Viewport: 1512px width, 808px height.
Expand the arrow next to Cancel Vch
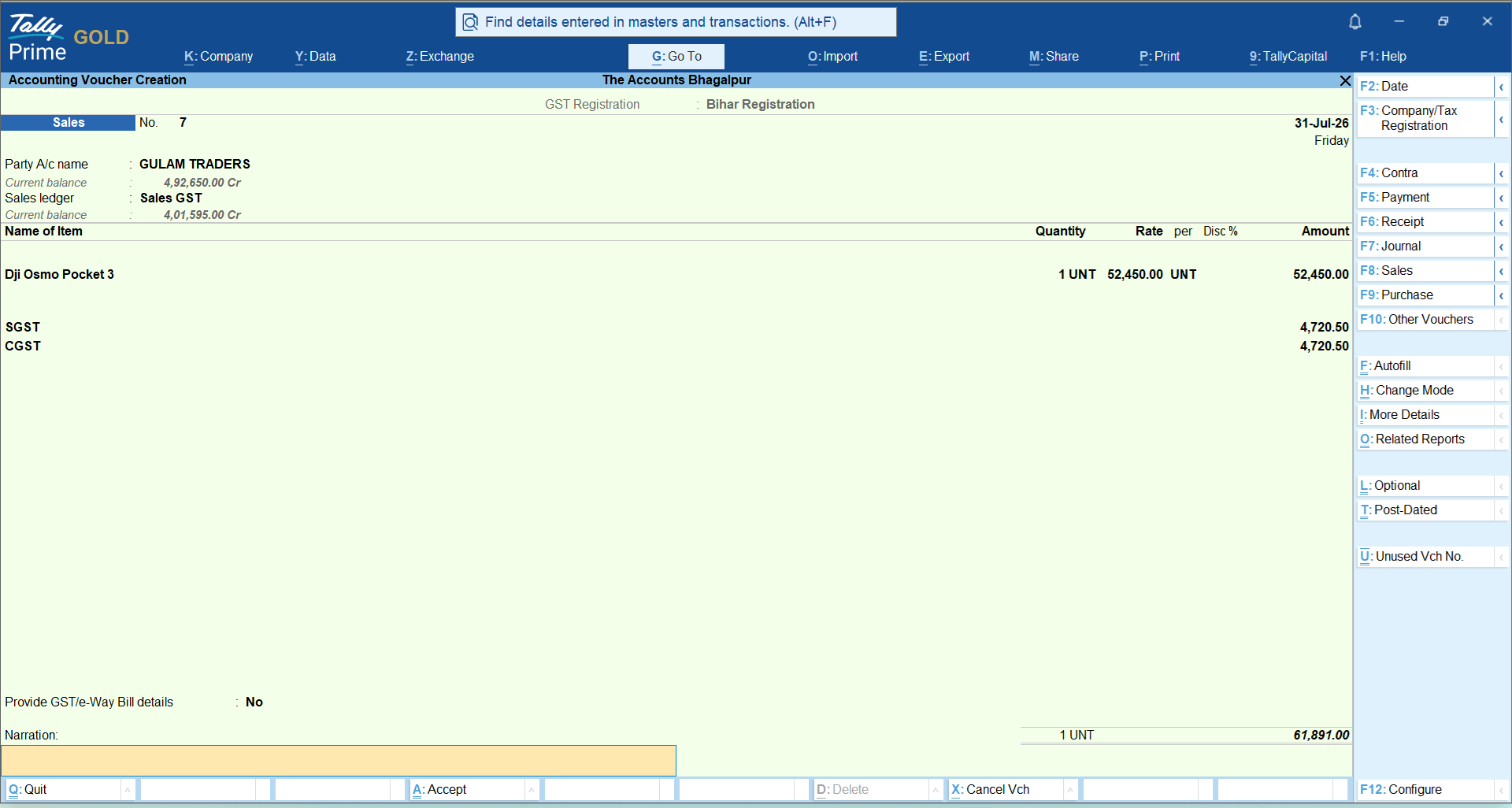coord(1070,790)
